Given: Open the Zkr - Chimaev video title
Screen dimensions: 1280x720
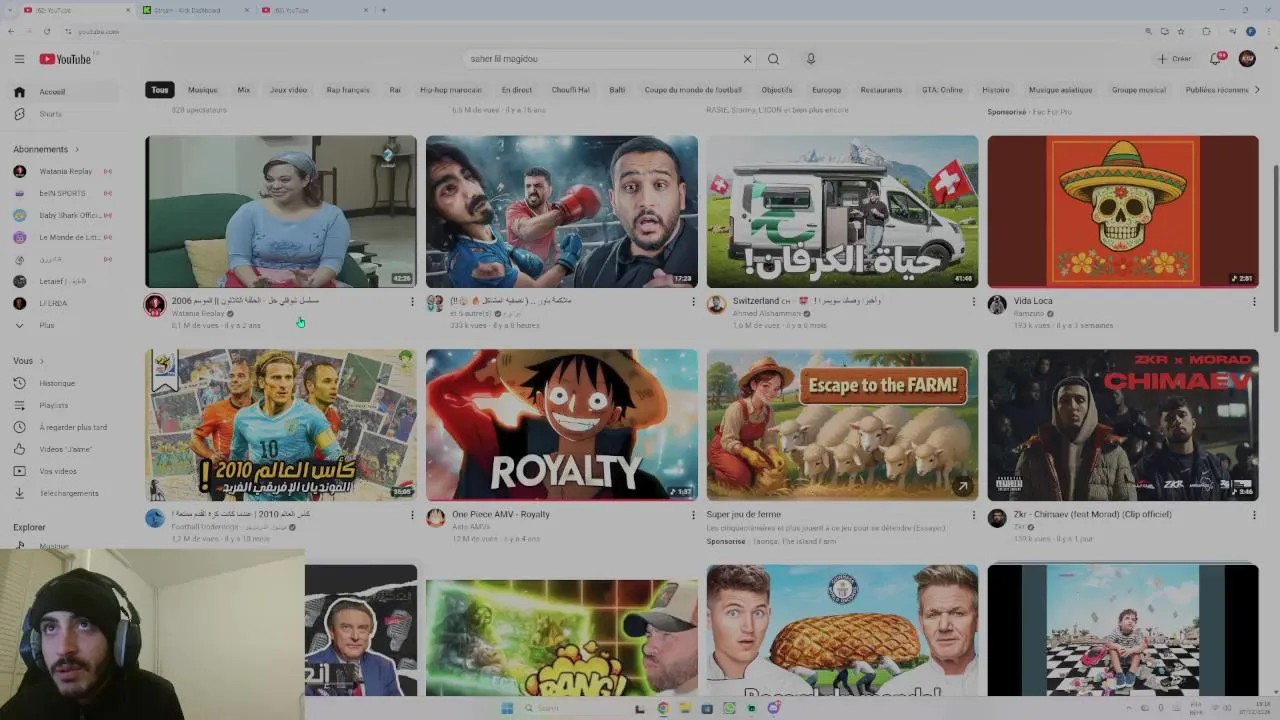Looking at the screenshot, I should pyautogui.click(x=1092, y=514).
